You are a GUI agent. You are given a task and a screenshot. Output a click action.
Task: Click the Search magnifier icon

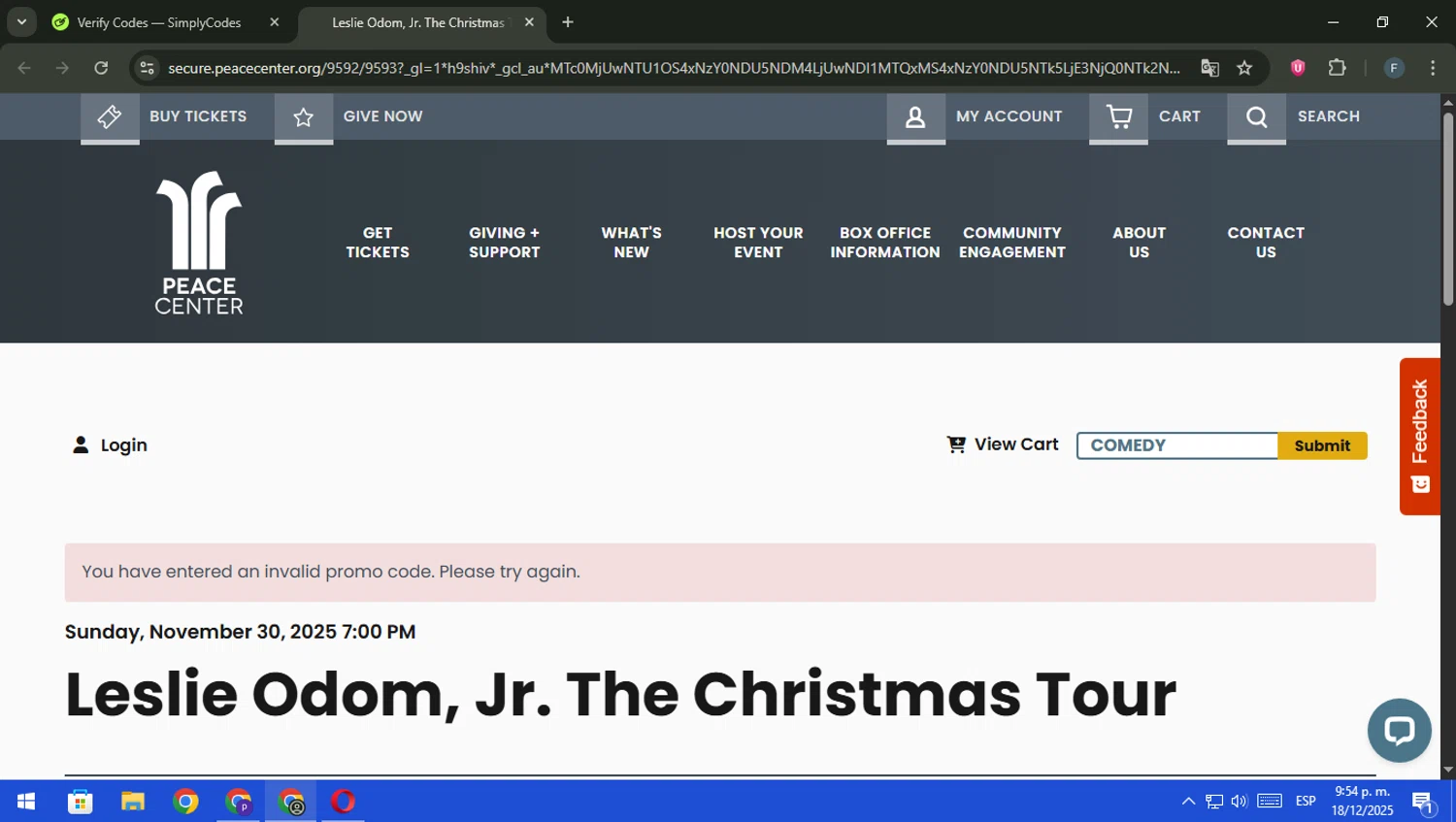[x=1256, y=117]
